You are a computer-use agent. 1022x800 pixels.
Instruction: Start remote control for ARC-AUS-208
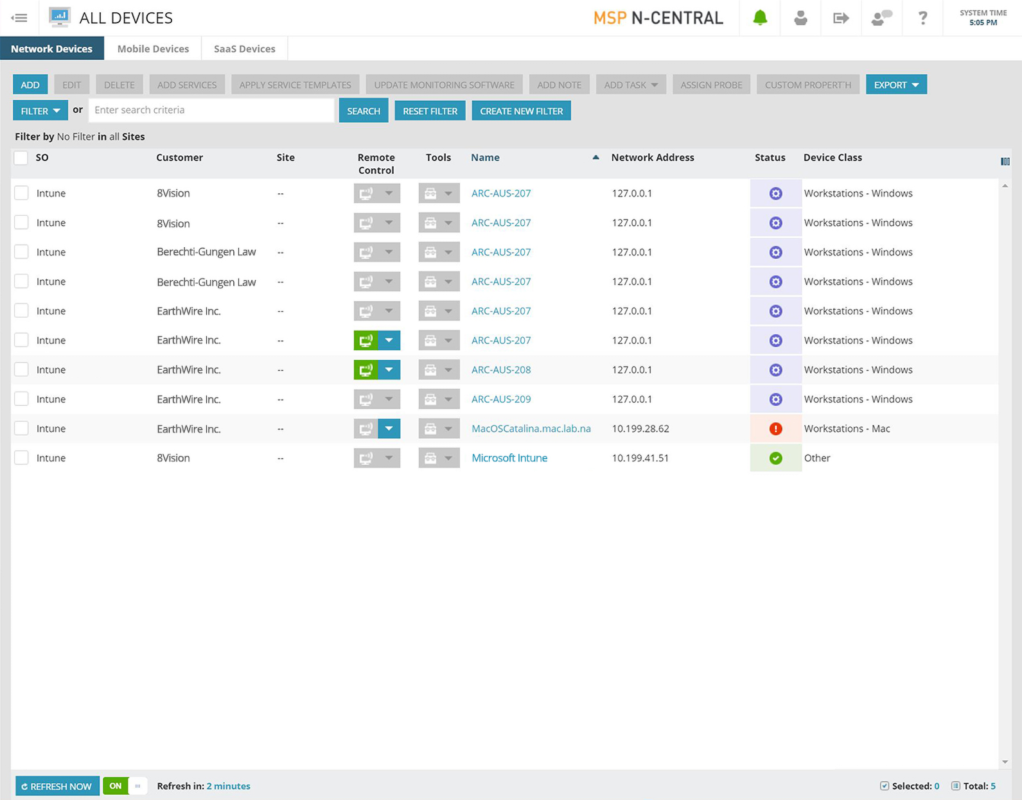coord(366,370)
